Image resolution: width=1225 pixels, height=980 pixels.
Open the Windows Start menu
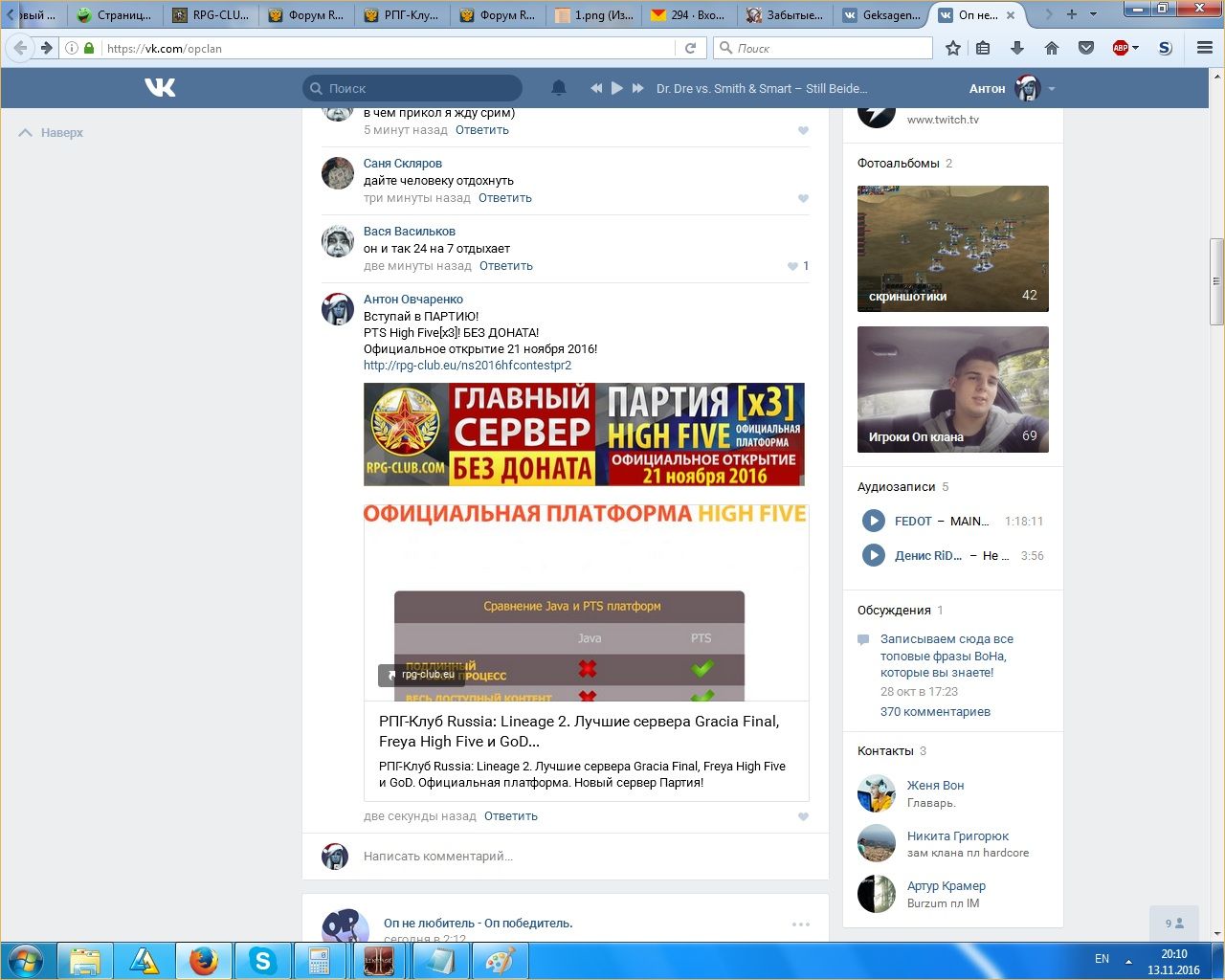[26, 960]
